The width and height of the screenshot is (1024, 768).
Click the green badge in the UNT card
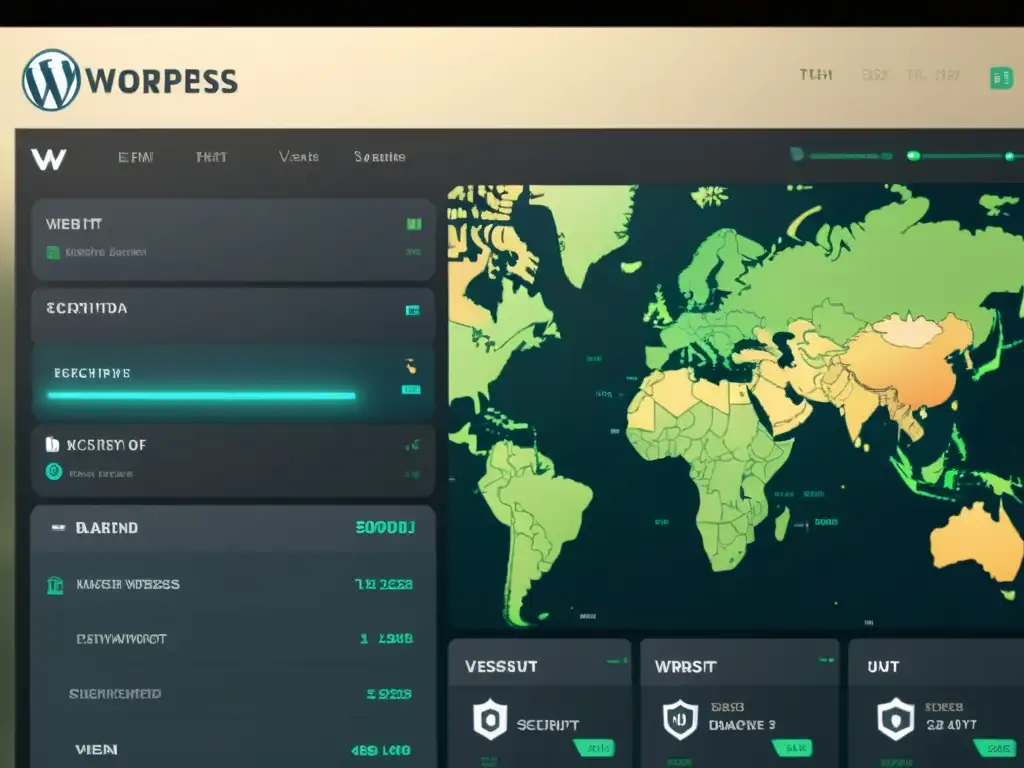(995, 748)
